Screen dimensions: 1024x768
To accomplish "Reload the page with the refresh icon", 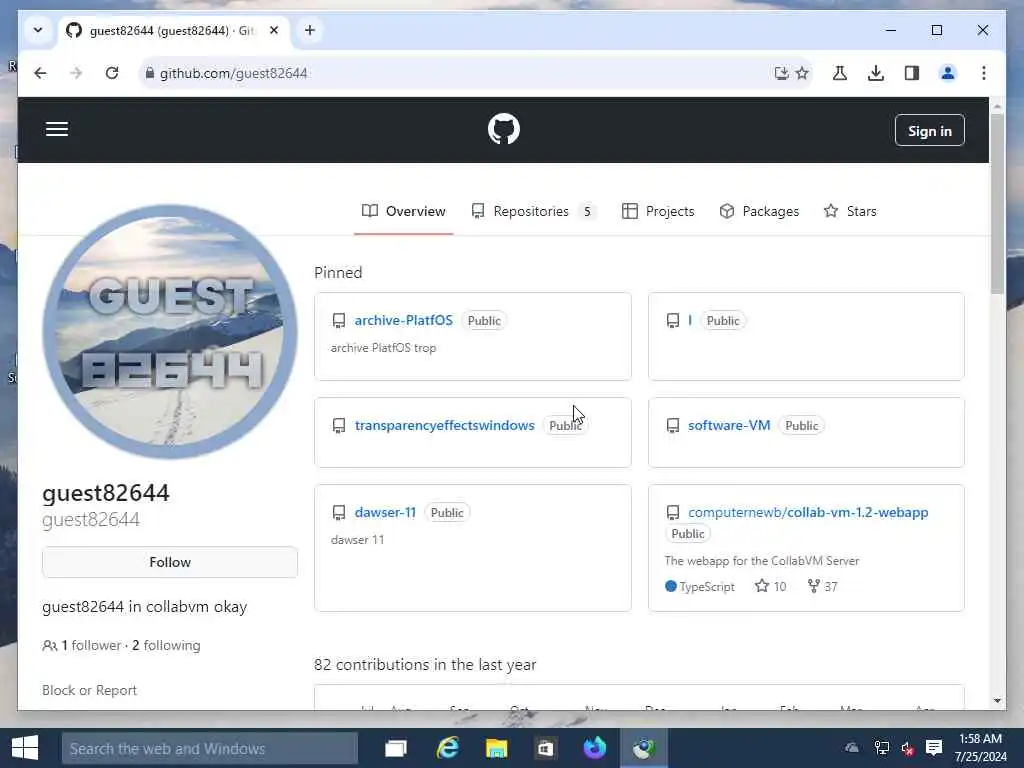I will pos(112,73).
